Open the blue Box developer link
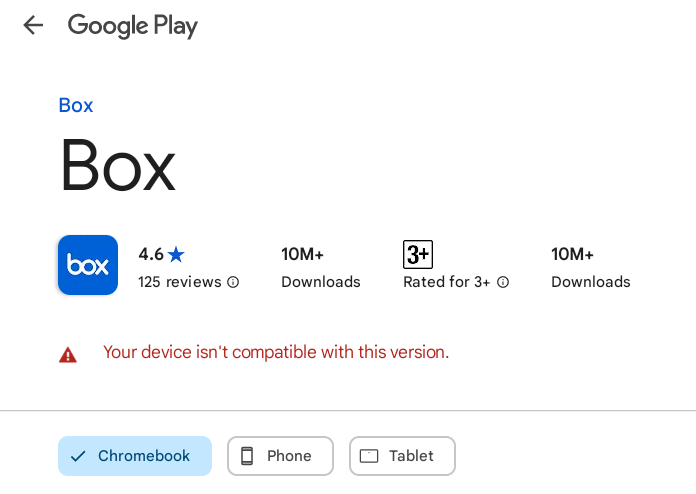Viewport: 696px width, 494px height. 76,106
